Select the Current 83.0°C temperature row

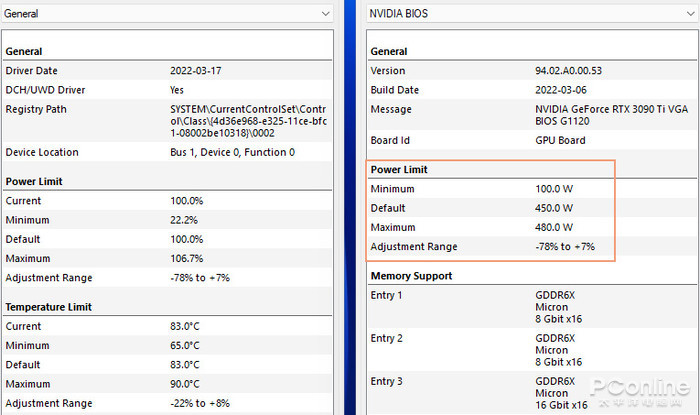[167, 326]
